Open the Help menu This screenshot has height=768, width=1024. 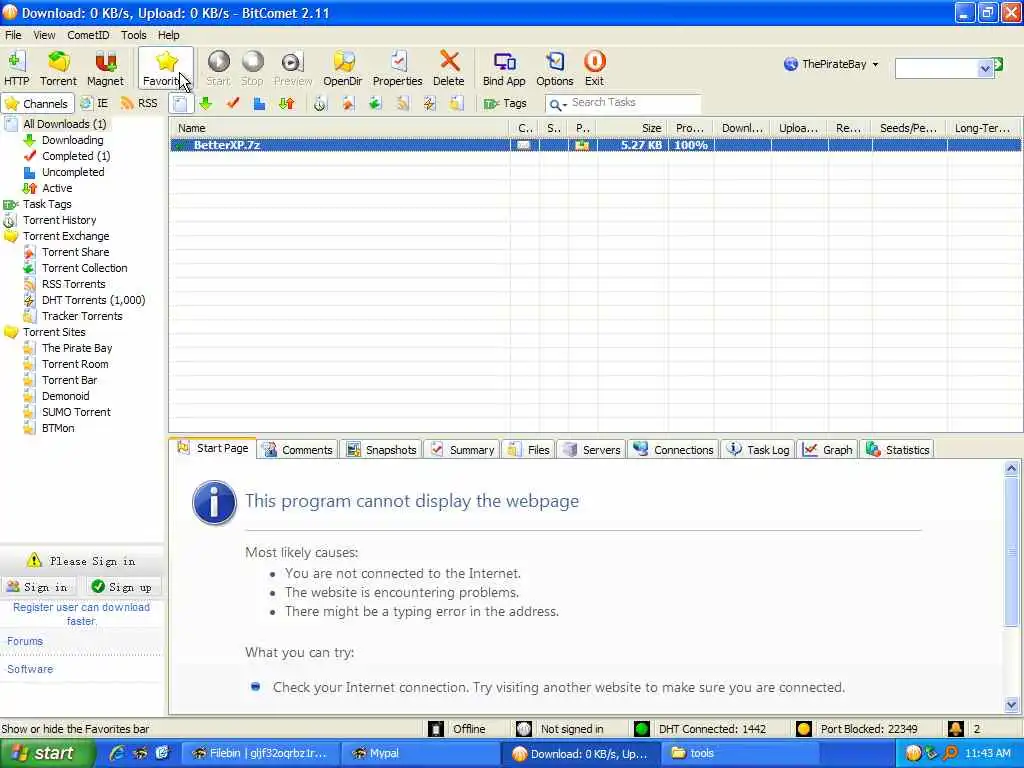pos(168,35)
